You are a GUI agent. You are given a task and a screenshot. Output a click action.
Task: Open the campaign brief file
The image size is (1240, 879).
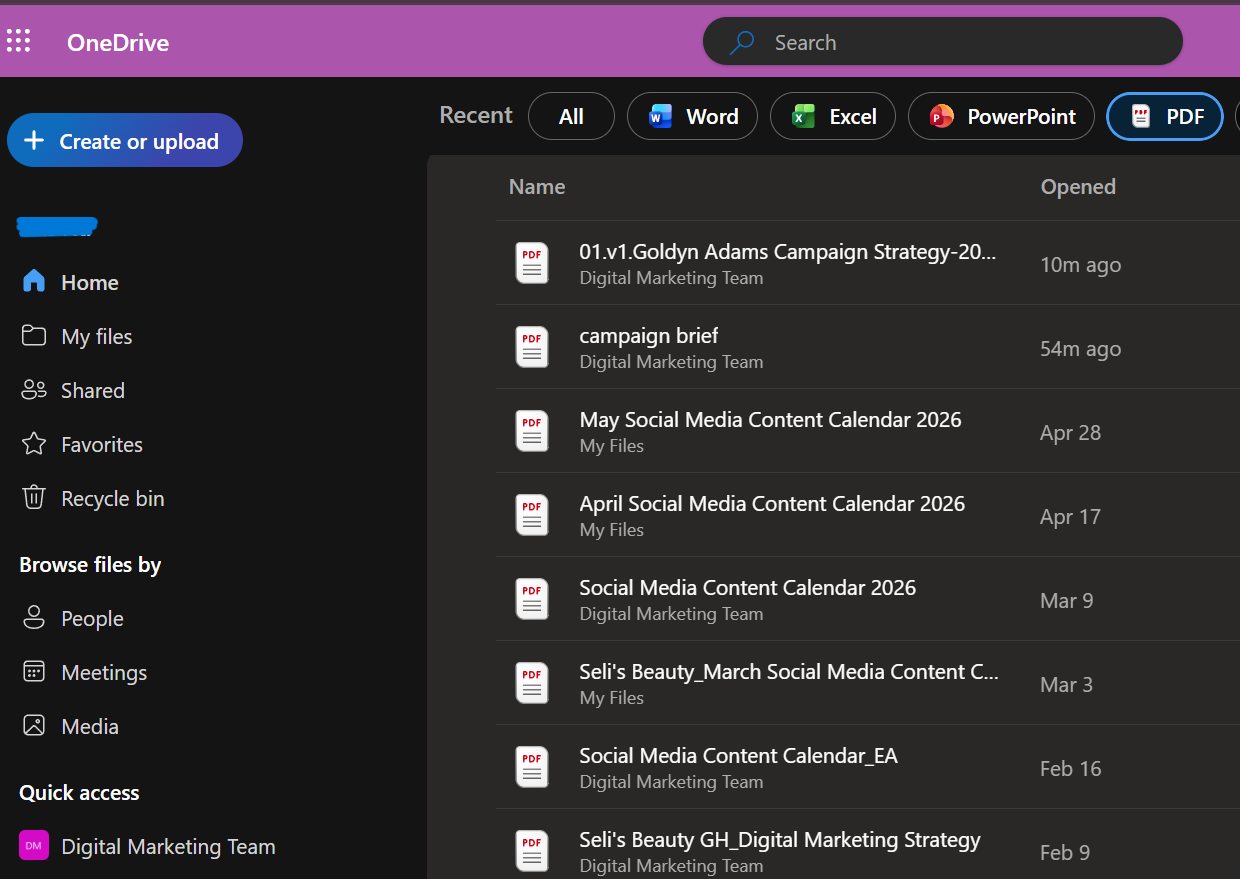pyautogui.click(x=649, y=336)
